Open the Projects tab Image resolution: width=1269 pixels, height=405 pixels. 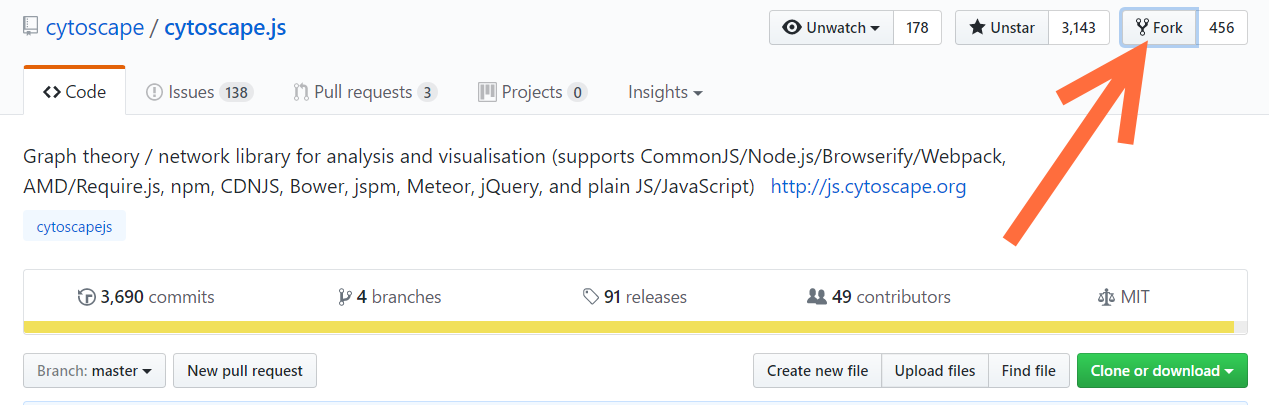(x=532, y=92)
